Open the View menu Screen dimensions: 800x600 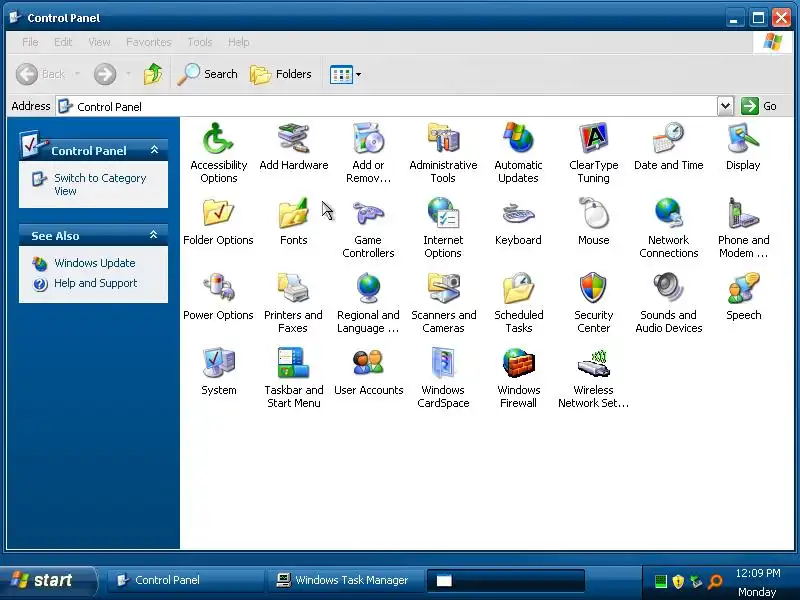coord(99,42)
